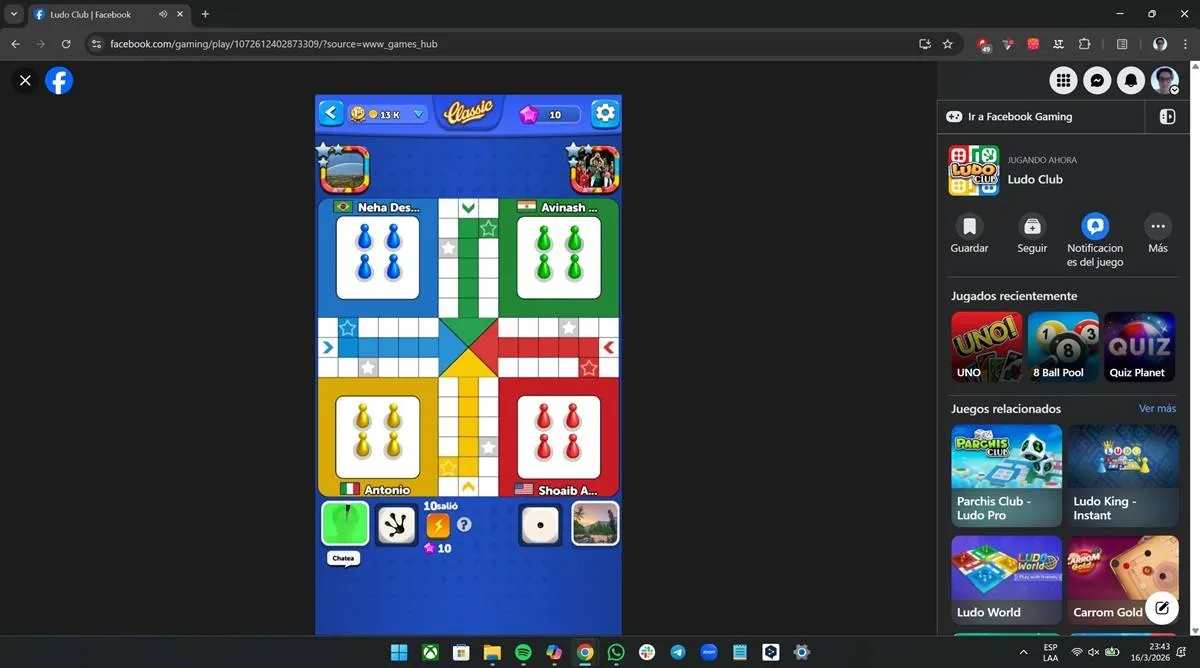Toggle Notificaciones del juego
The image size is (1200, 668).
point(1095,240)
